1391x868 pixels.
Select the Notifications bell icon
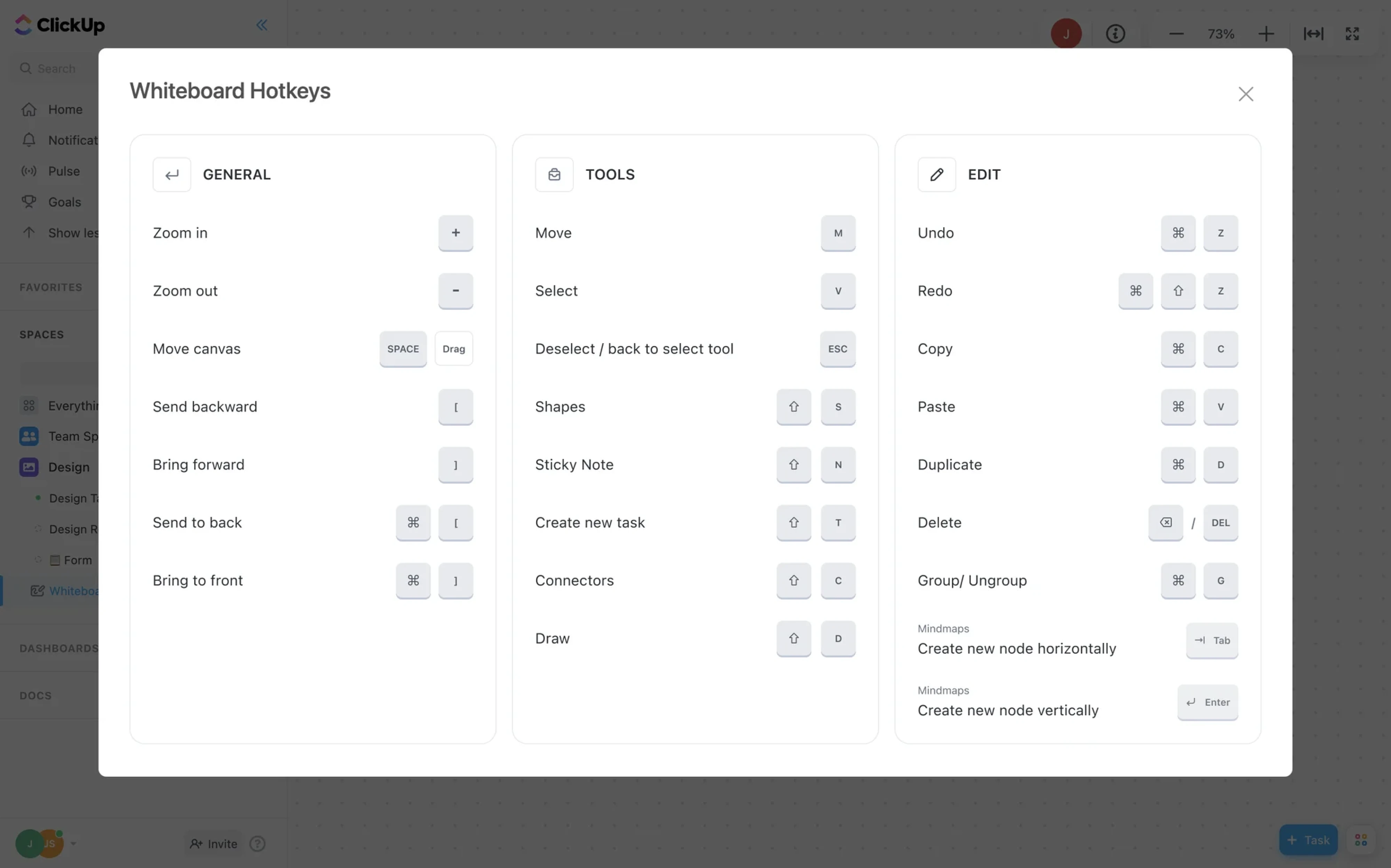(29, 140)
